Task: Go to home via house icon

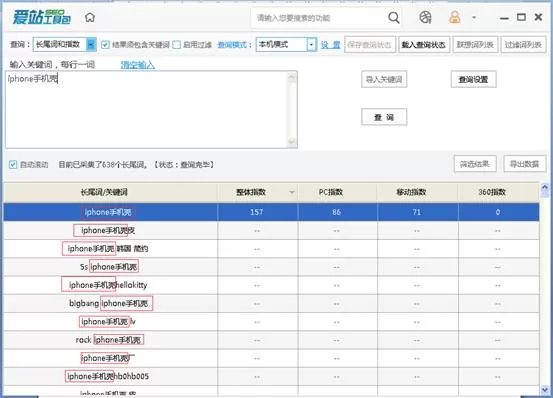Action: pyautogui.click(x=90, y=17)
